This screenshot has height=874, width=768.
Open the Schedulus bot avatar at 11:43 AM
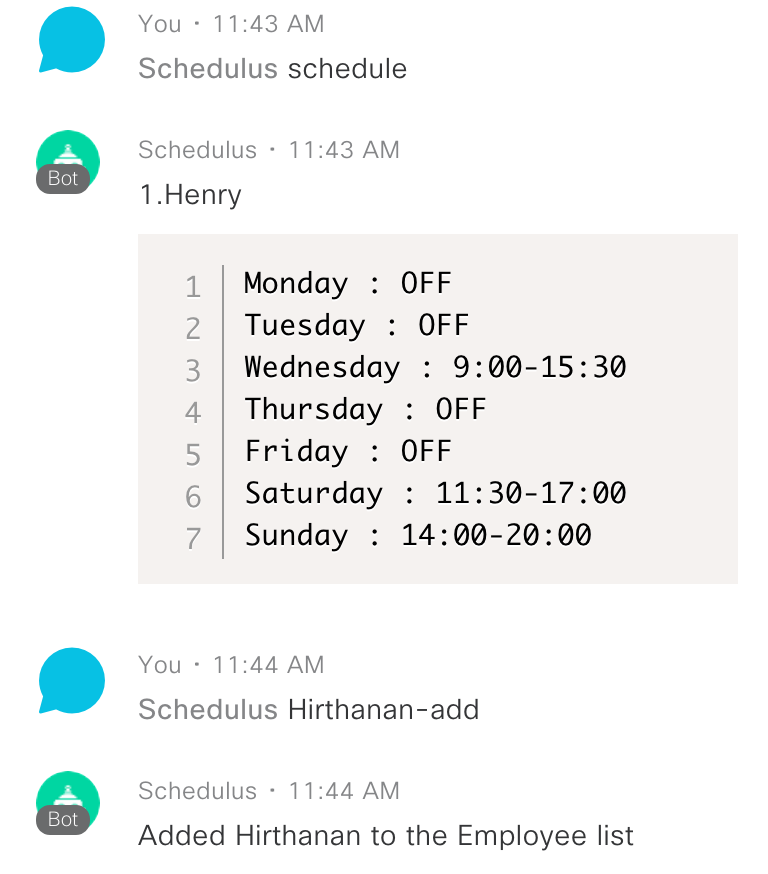68,162
